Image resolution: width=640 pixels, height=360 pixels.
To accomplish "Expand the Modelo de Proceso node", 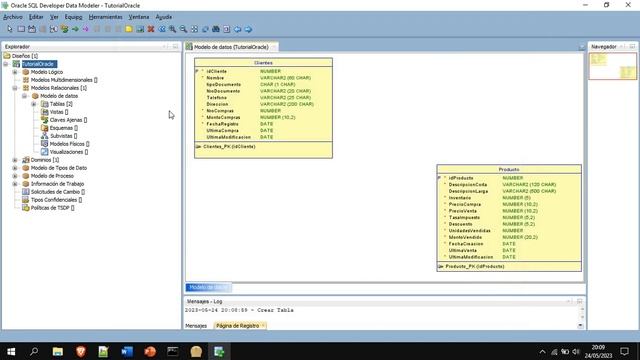I will click(15, 176).
